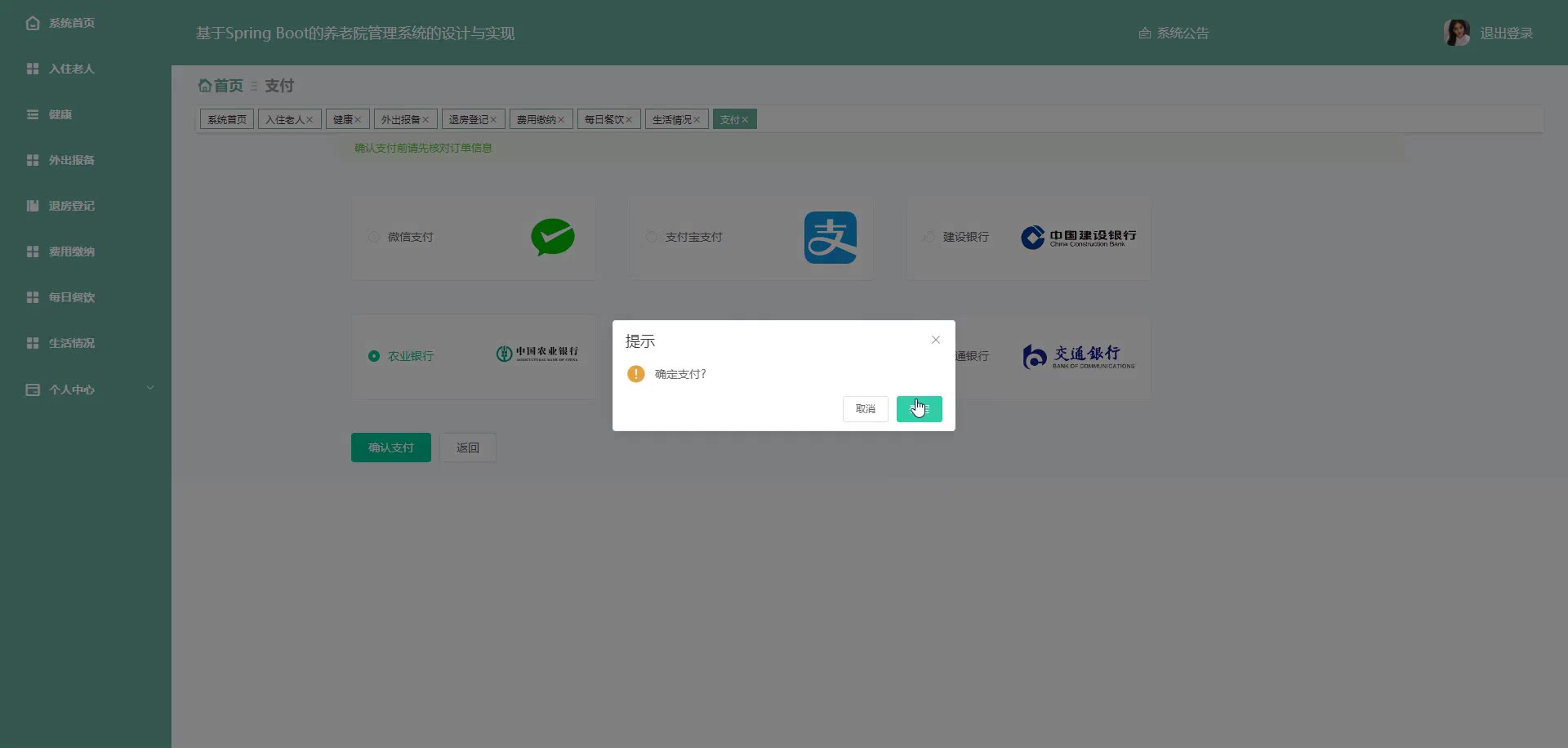
Task: Open 退房登记 in the sidebar
Action: [72, 206]
